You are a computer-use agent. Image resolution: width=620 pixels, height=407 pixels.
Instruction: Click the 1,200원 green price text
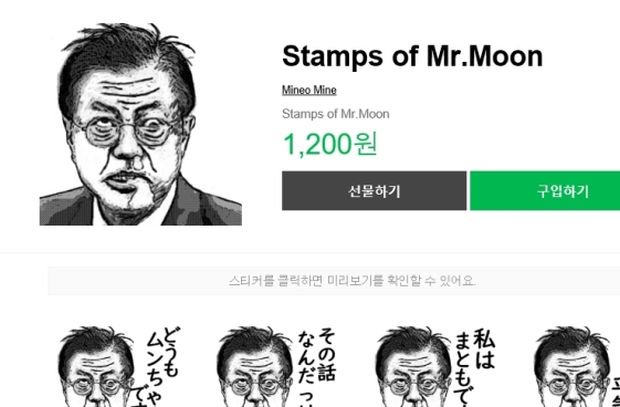(x=331, y=144)
